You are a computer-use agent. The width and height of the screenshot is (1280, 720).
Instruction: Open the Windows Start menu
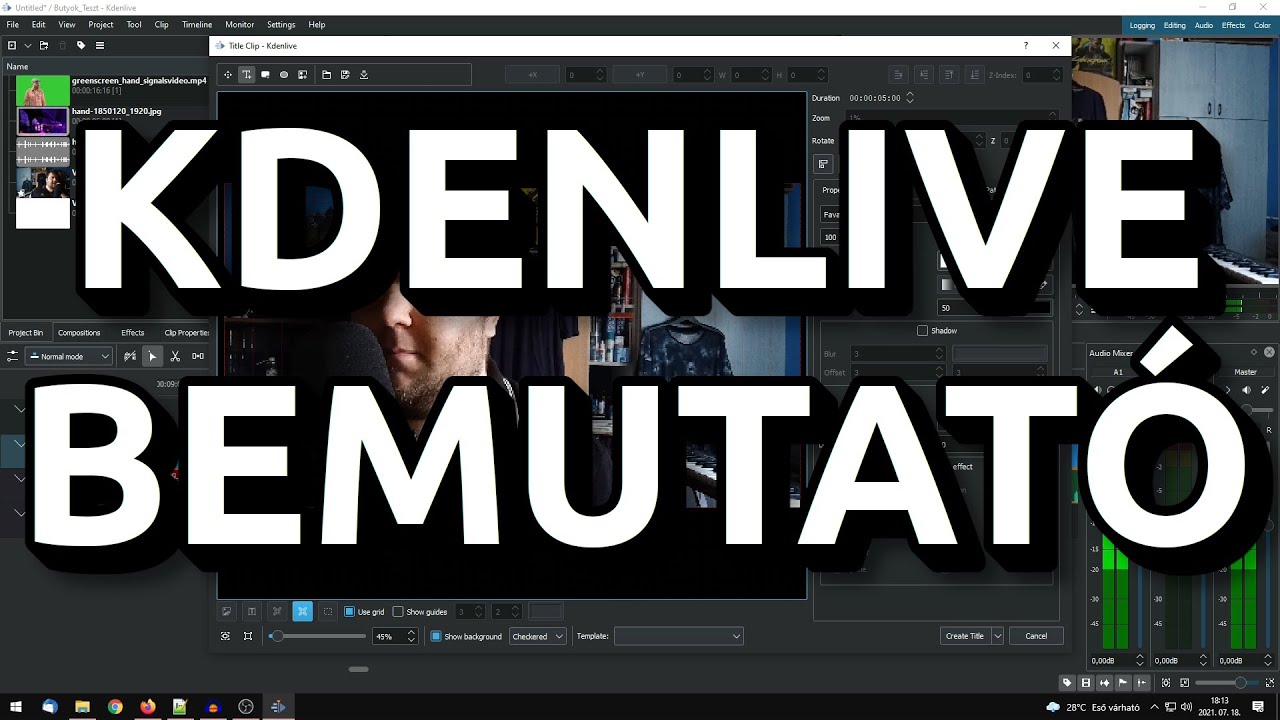[16, 707]
